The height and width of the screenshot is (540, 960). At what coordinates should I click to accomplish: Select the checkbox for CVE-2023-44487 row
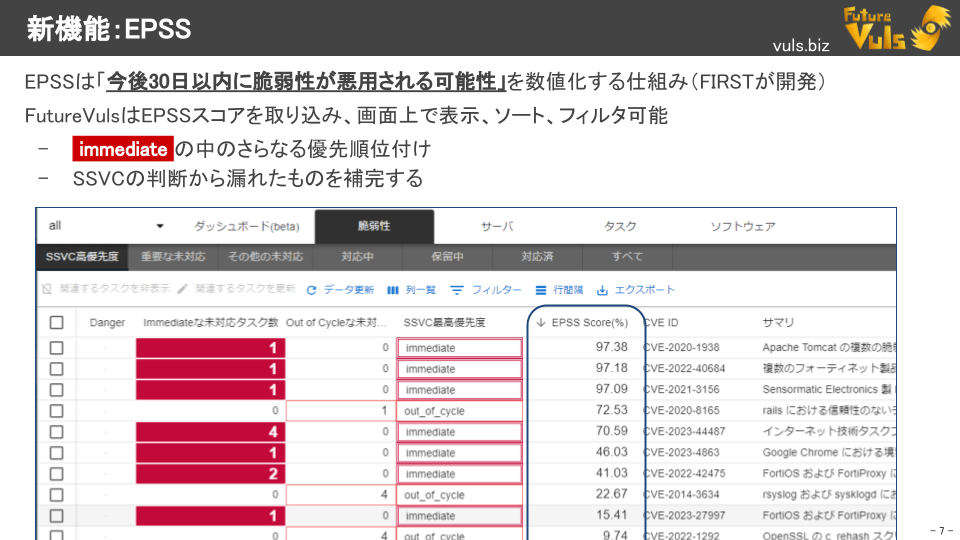(56, 431)
